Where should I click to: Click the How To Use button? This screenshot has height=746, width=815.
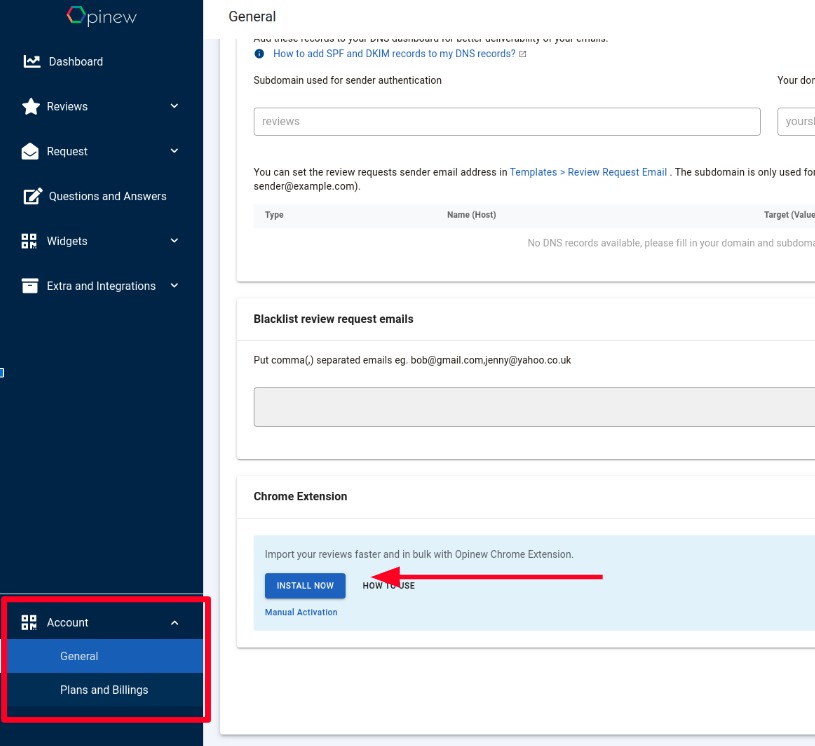389,585
